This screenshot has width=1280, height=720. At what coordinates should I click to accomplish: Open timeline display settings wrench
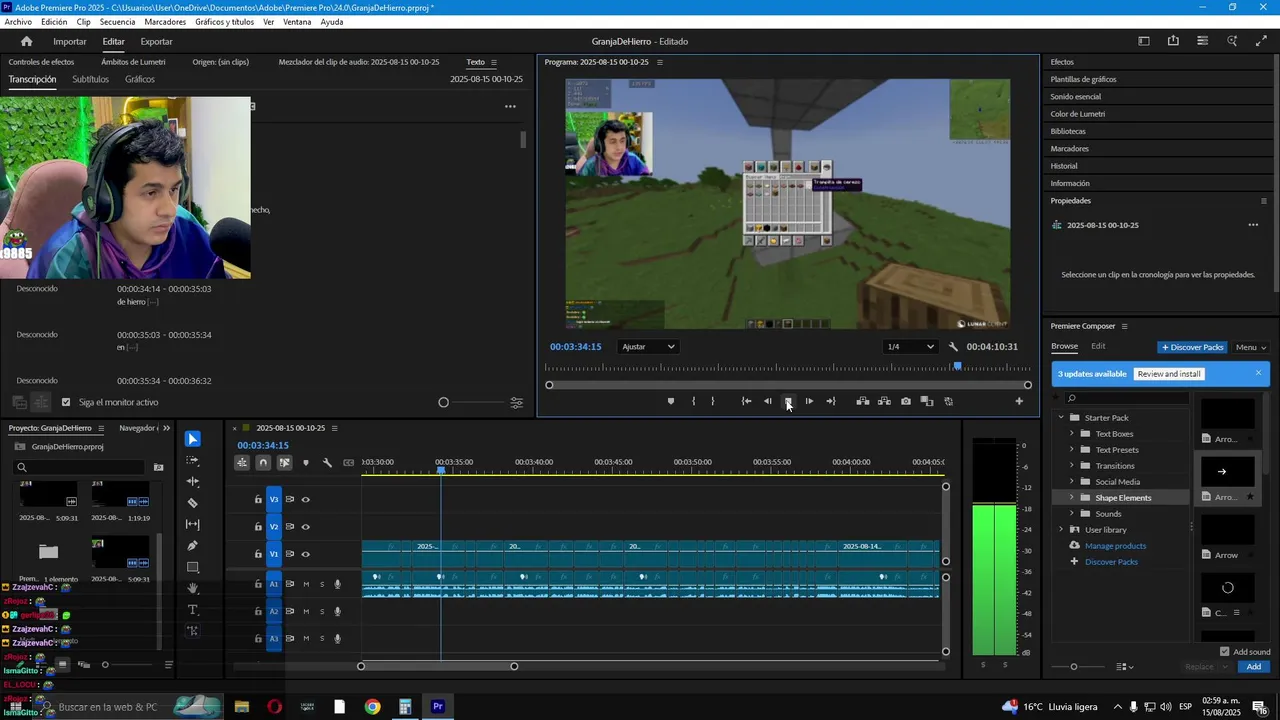[327, 463]
